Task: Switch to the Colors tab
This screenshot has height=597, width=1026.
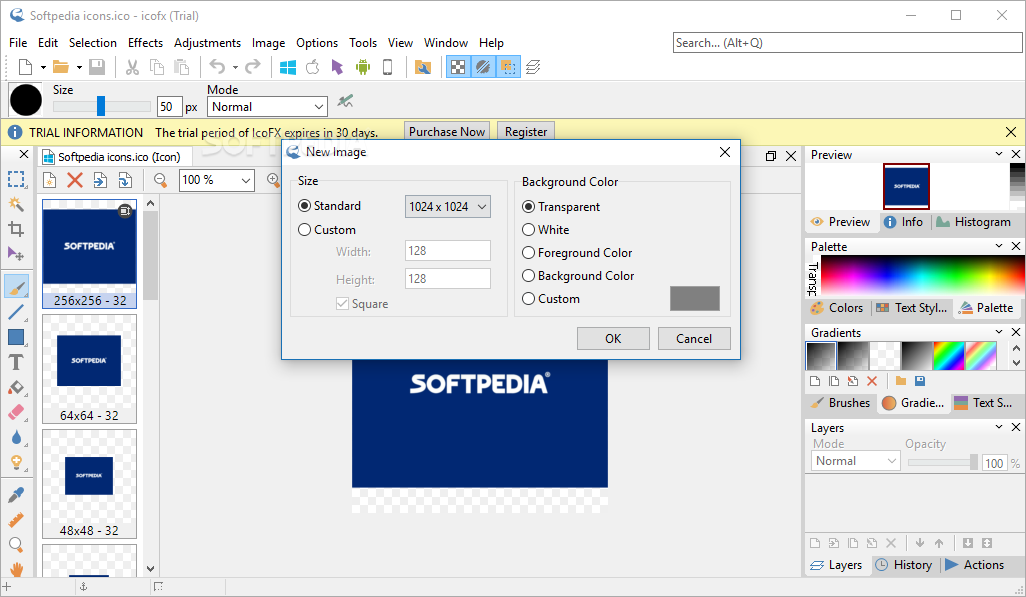Action: (x=837, y=308)
